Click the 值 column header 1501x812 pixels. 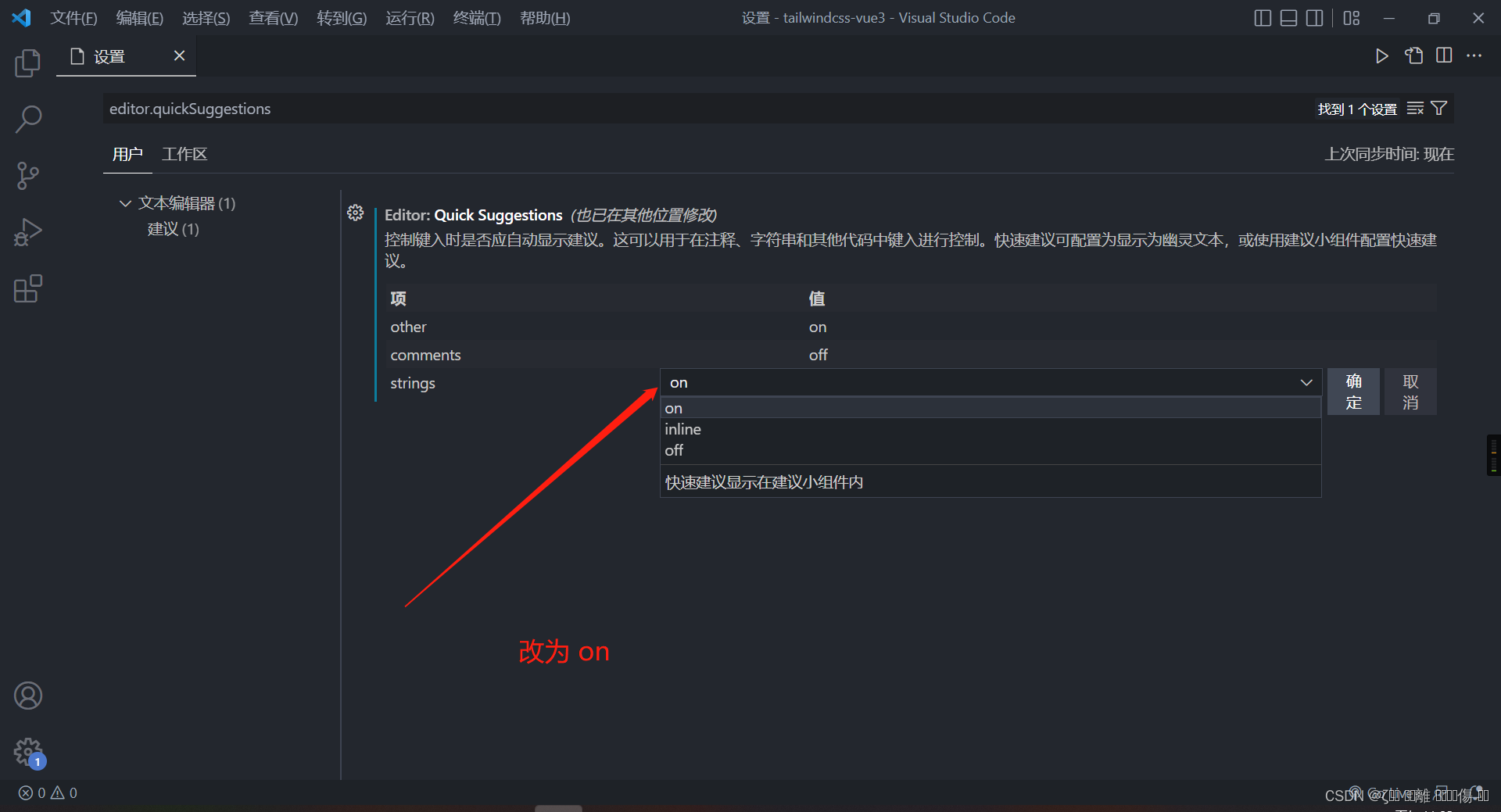click(817, 299)
